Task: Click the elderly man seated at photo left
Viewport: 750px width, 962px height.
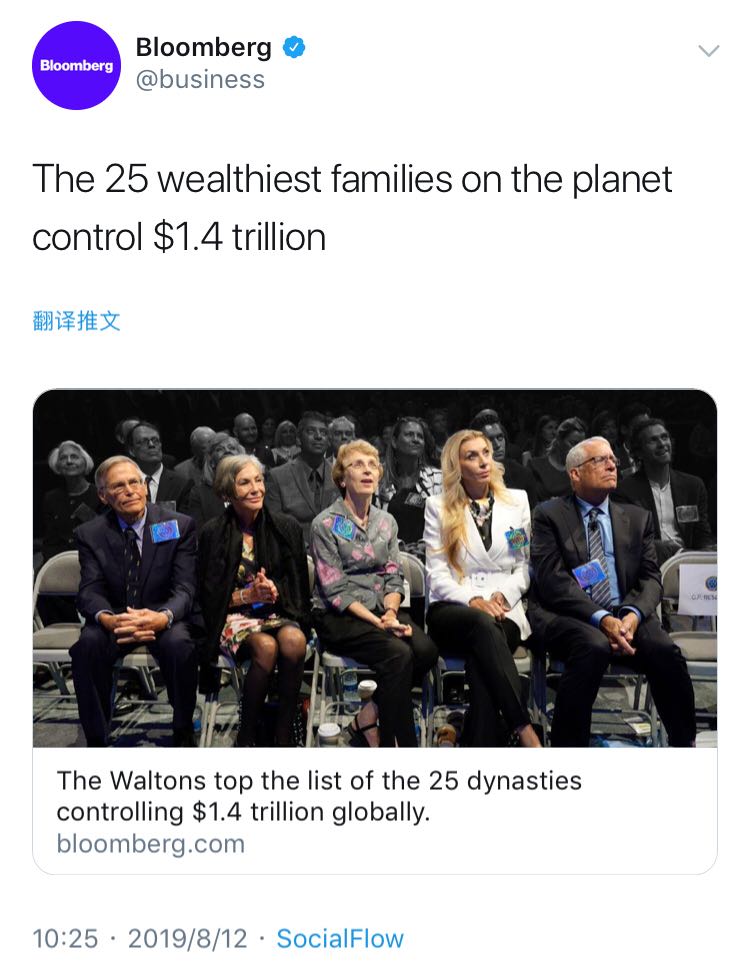Action: click(127, 580)
